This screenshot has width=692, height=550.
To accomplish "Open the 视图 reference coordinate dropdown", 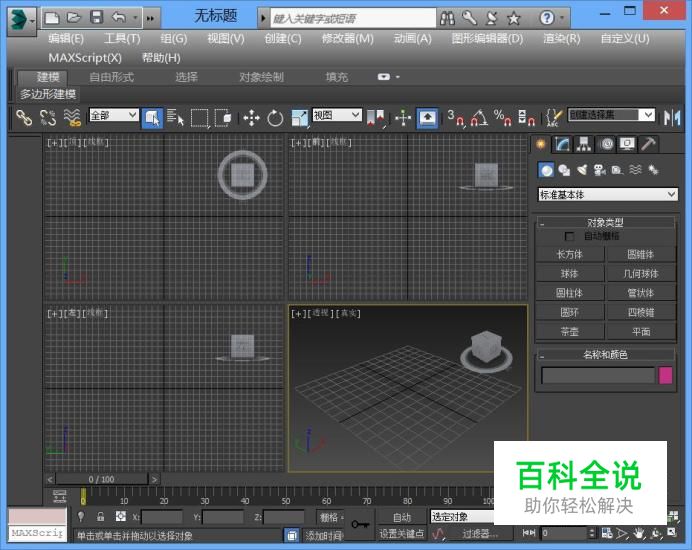I will coord(337,116).
